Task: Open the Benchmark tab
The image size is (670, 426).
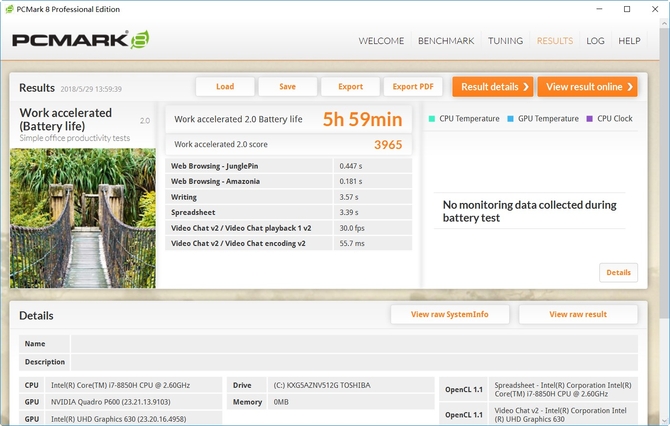Action: [x=446, y=41]
